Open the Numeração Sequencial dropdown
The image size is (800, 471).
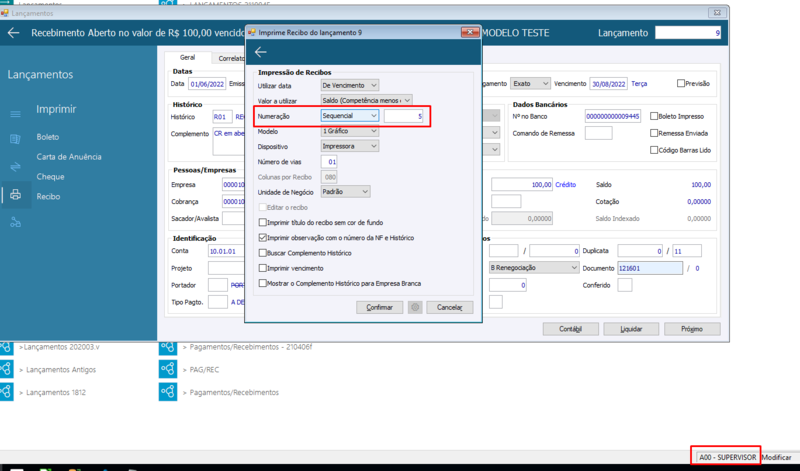tap(349, 116)
